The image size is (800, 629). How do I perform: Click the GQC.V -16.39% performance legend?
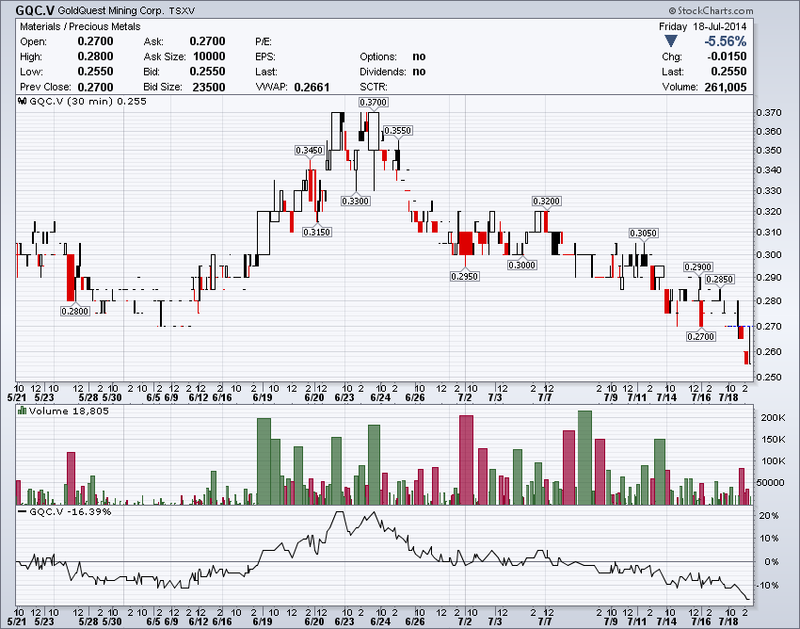[70, 511]
